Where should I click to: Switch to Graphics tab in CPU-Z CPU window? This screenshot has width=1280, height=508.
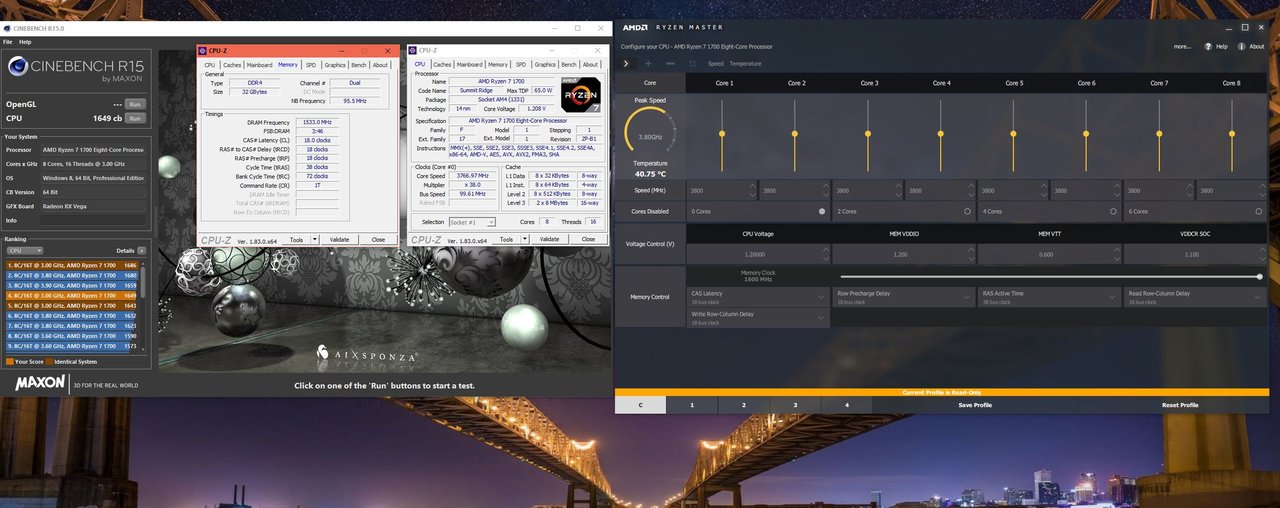pos(545,64)
